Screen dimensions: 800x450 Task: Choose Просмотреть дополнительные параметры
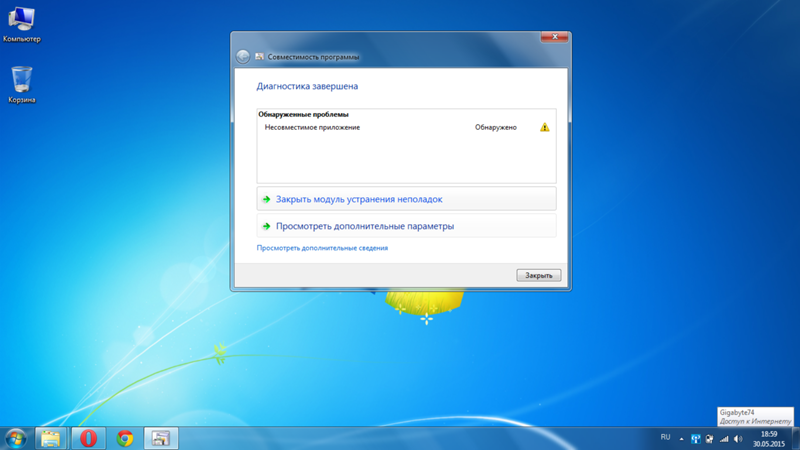coord(406,226)
